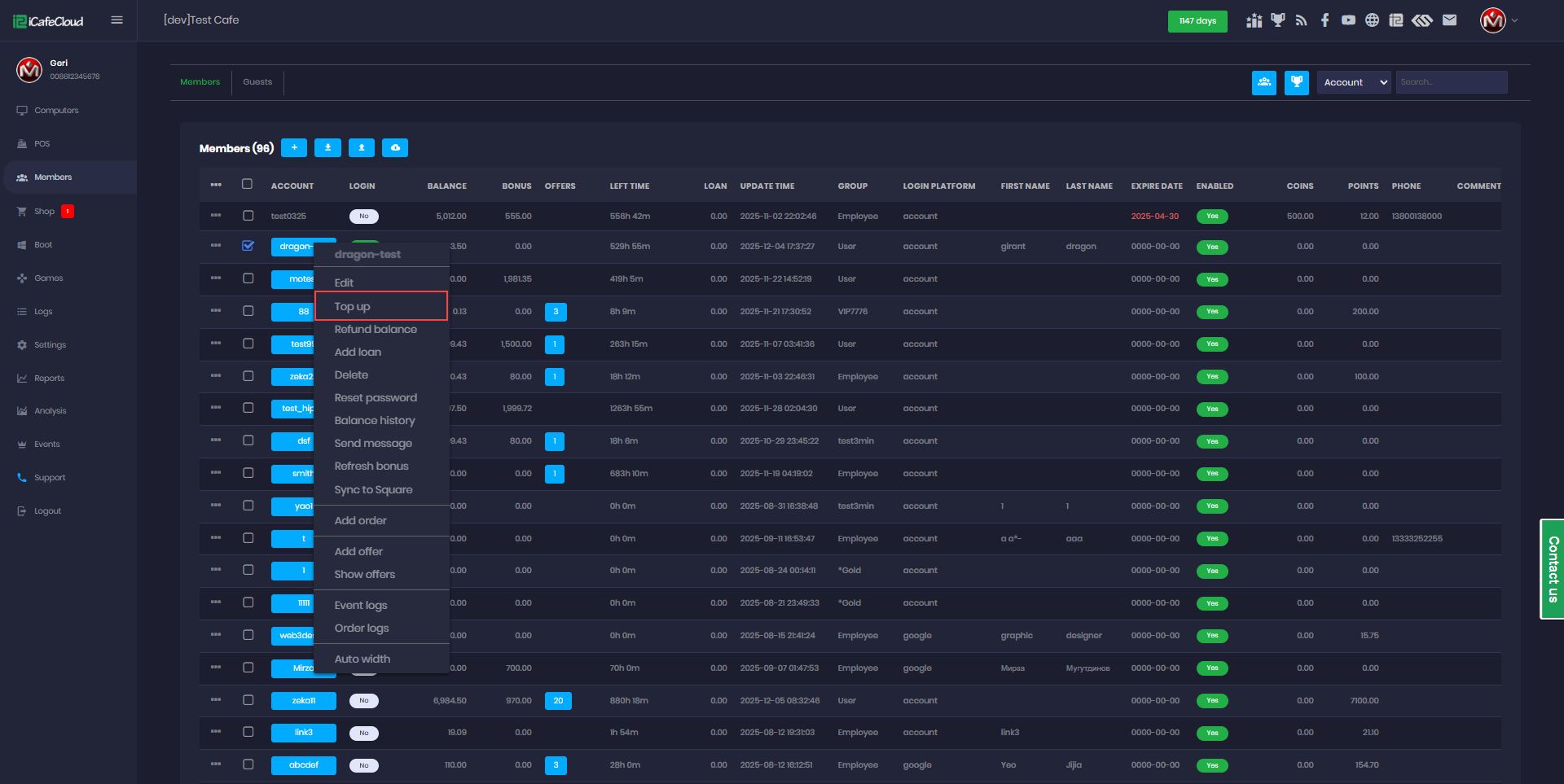Screen dimensions: 1564x784
Task: Open the Account search filter dropdown
Action: 1353,82
